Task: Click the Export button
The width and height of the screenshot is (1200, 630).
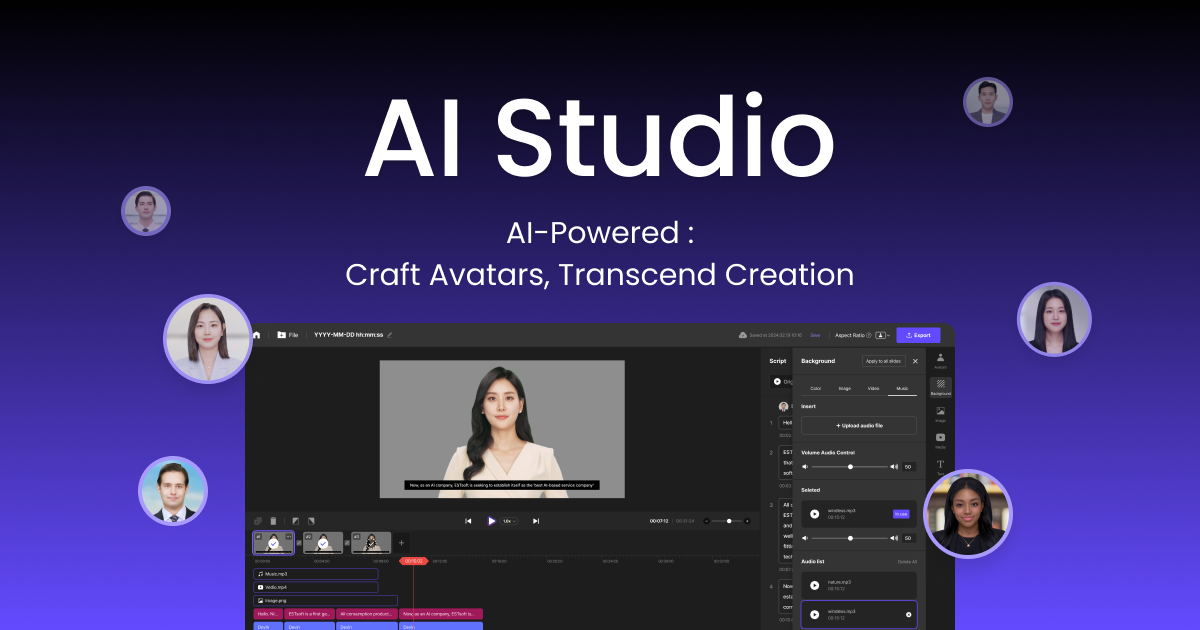Action: click(x=918, y=335)
